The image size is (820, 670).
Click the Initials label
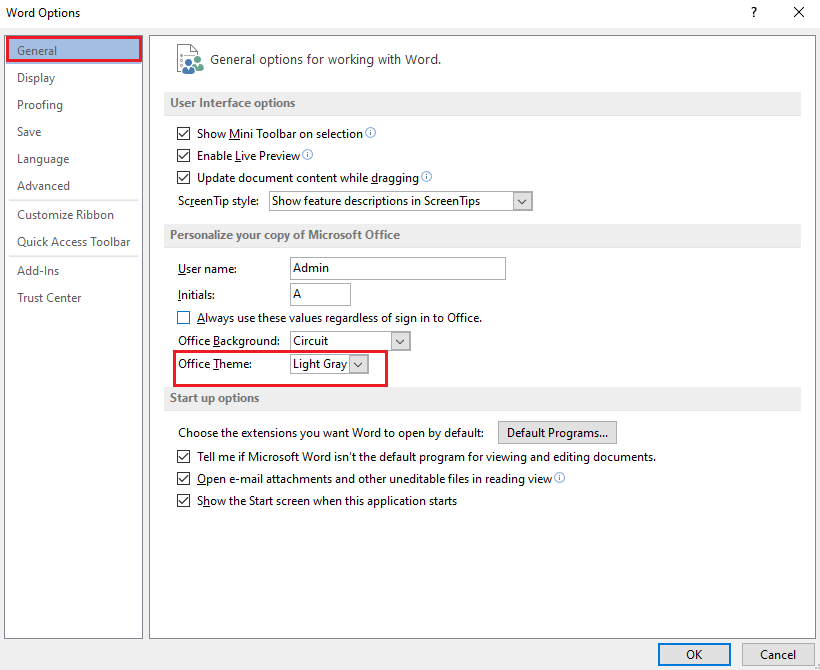point(197,295)
